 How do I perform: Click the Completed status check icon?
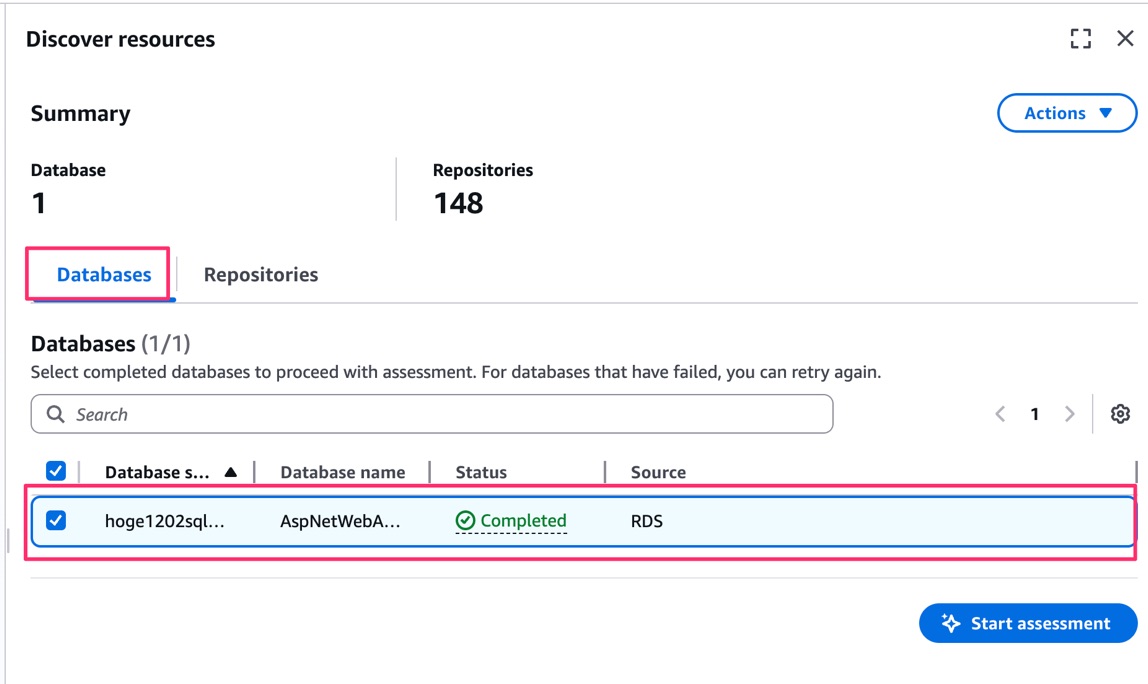465,521
